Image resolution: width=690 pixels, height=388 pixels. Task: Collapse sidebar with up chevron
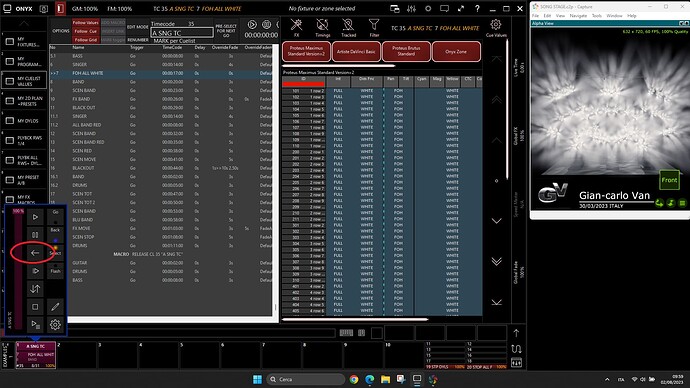tap(24, 23)
